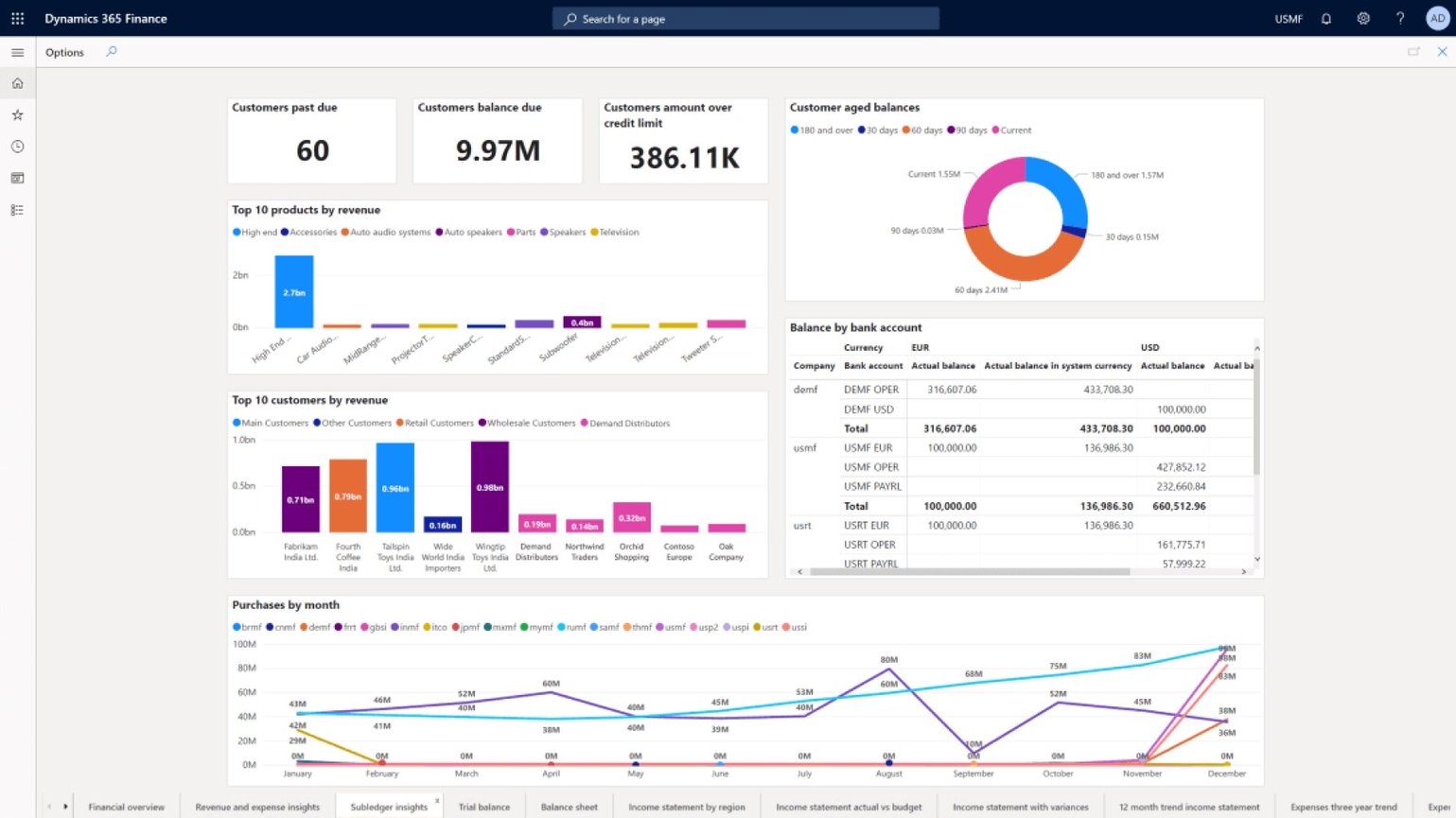Switch to the Balance sheet tab

(569, 806)
